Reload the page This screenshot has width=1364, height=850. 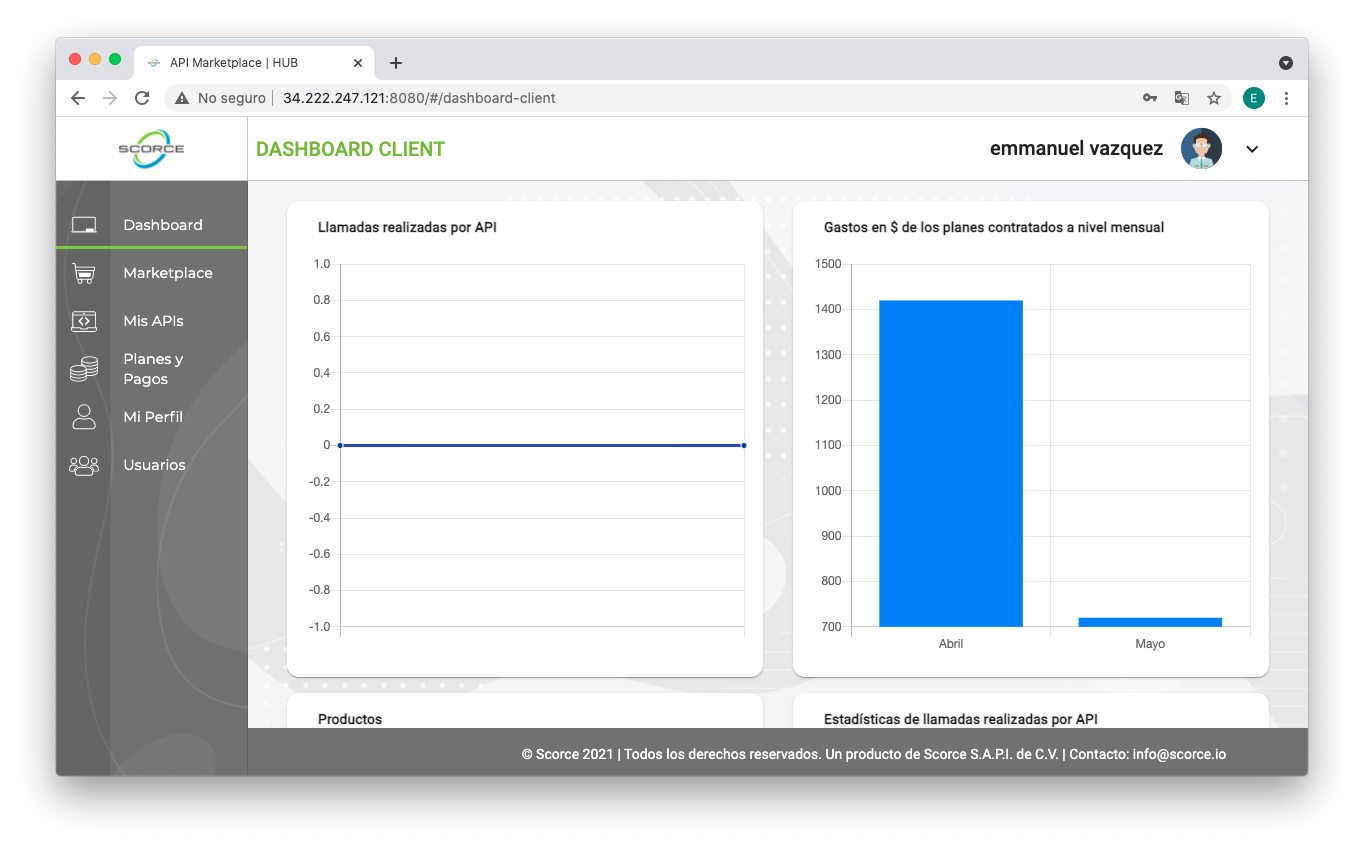[x=142, y=98]
